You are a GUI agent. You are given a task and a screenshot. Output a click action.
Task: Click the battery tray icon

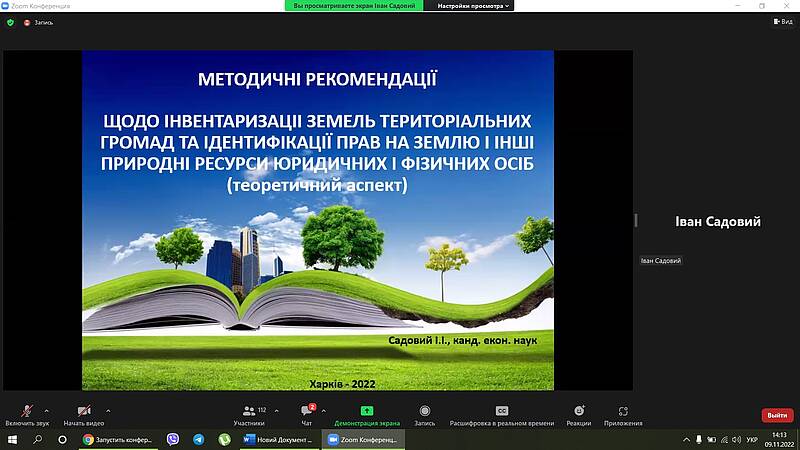tap(712, 440)
